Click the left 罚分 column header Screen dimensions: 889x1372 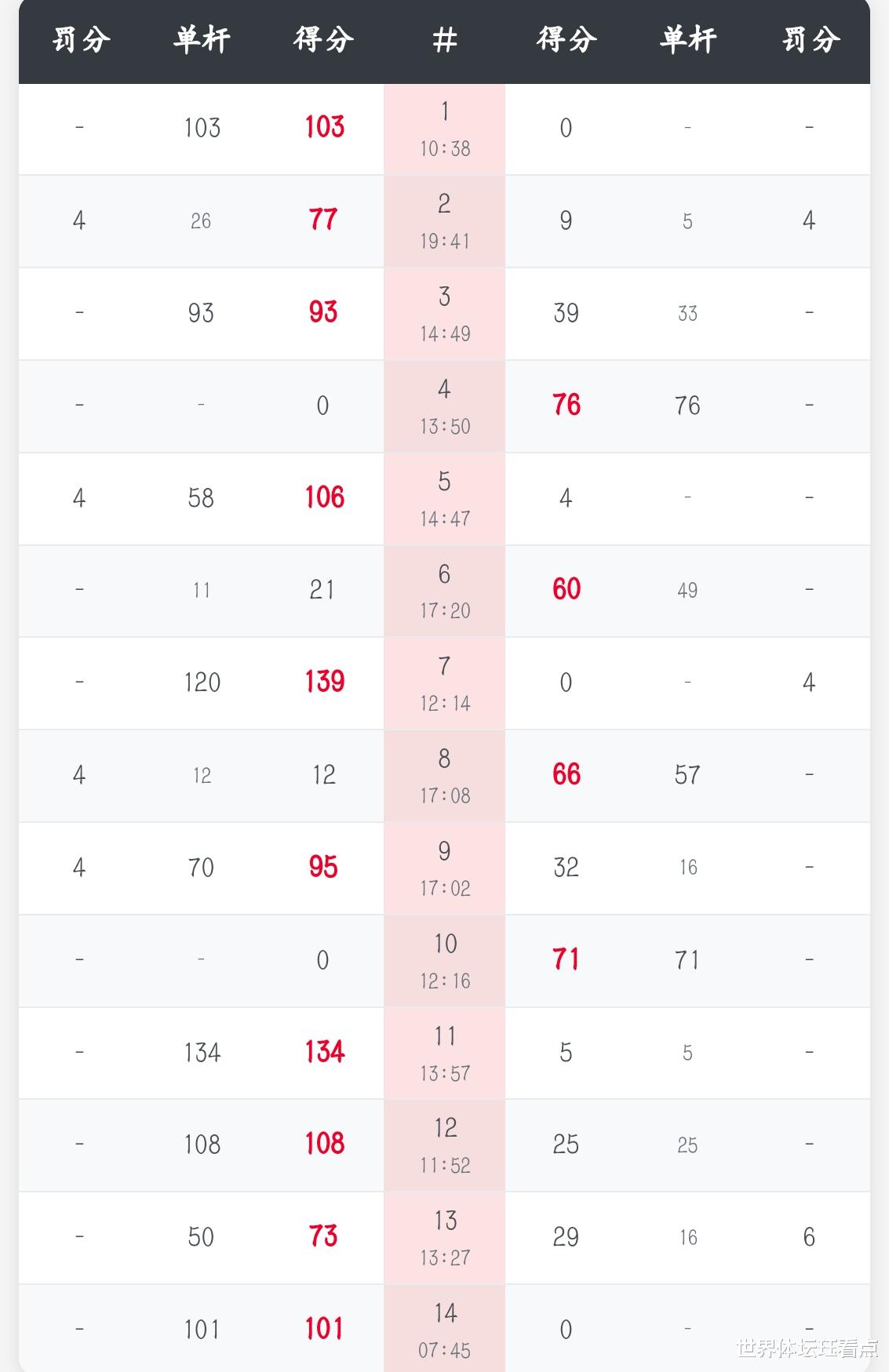80,40
